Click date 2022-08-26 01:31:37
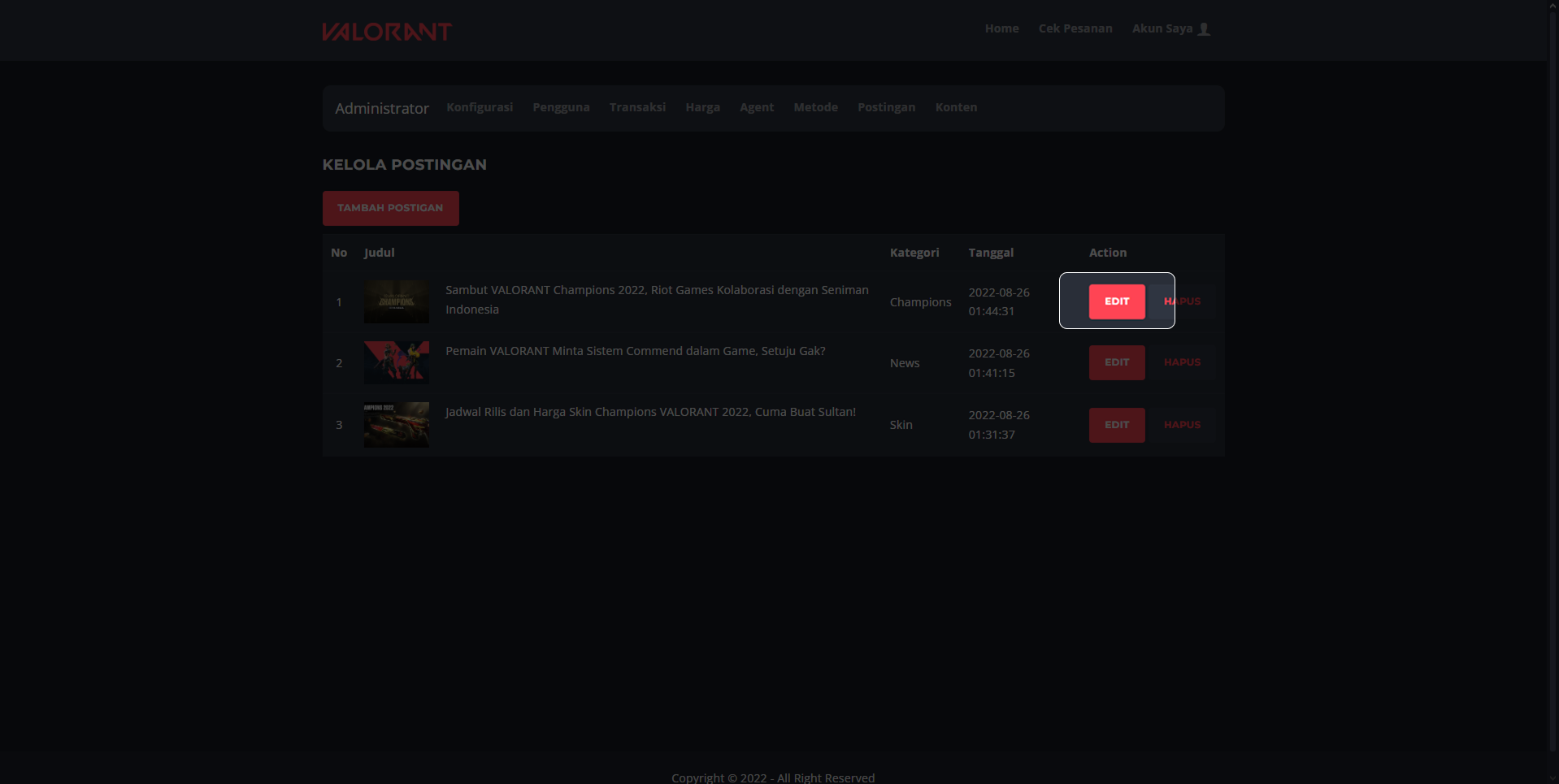The height and width of the screenshot is (784, 1559). tap(999, 425)
